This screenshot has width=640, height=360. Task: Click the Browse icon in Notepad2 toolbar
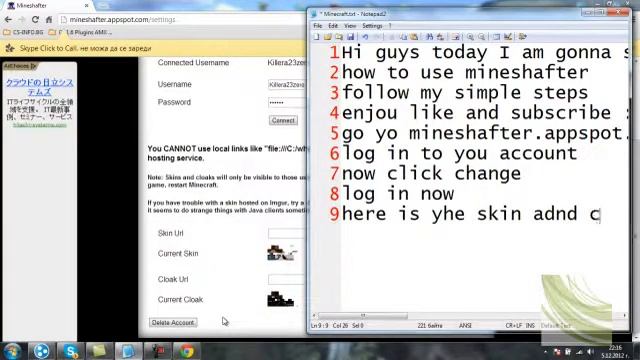[x=339, y=37]
